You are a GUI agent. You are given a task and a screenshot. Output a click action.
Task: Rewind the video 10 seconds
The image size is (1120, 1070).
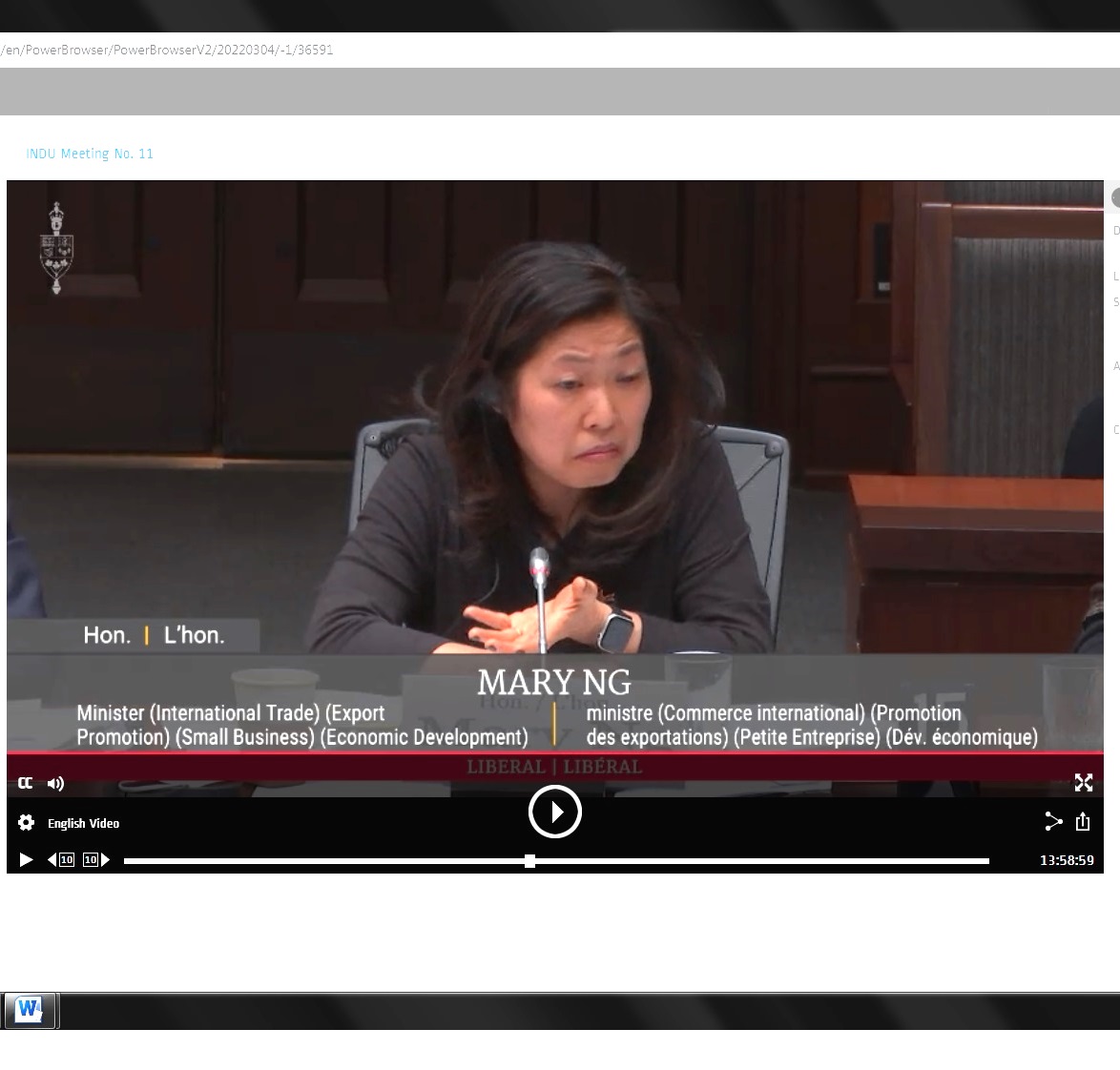pos(61,860)
